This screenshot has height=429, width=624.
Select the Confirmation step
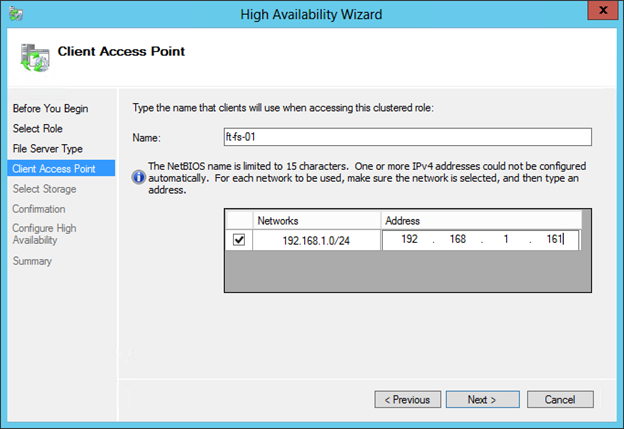point(39,209)
